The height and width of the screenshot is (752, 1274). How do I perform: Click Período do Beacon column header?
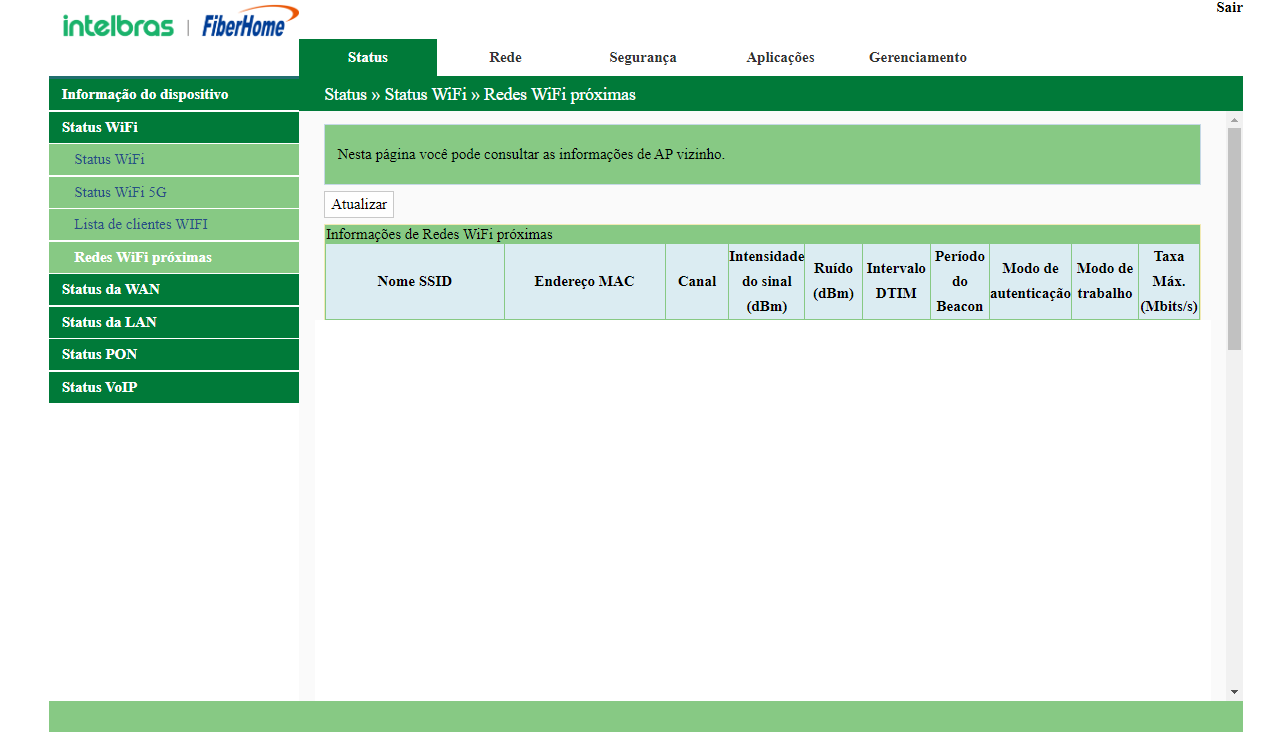[960, 282]
